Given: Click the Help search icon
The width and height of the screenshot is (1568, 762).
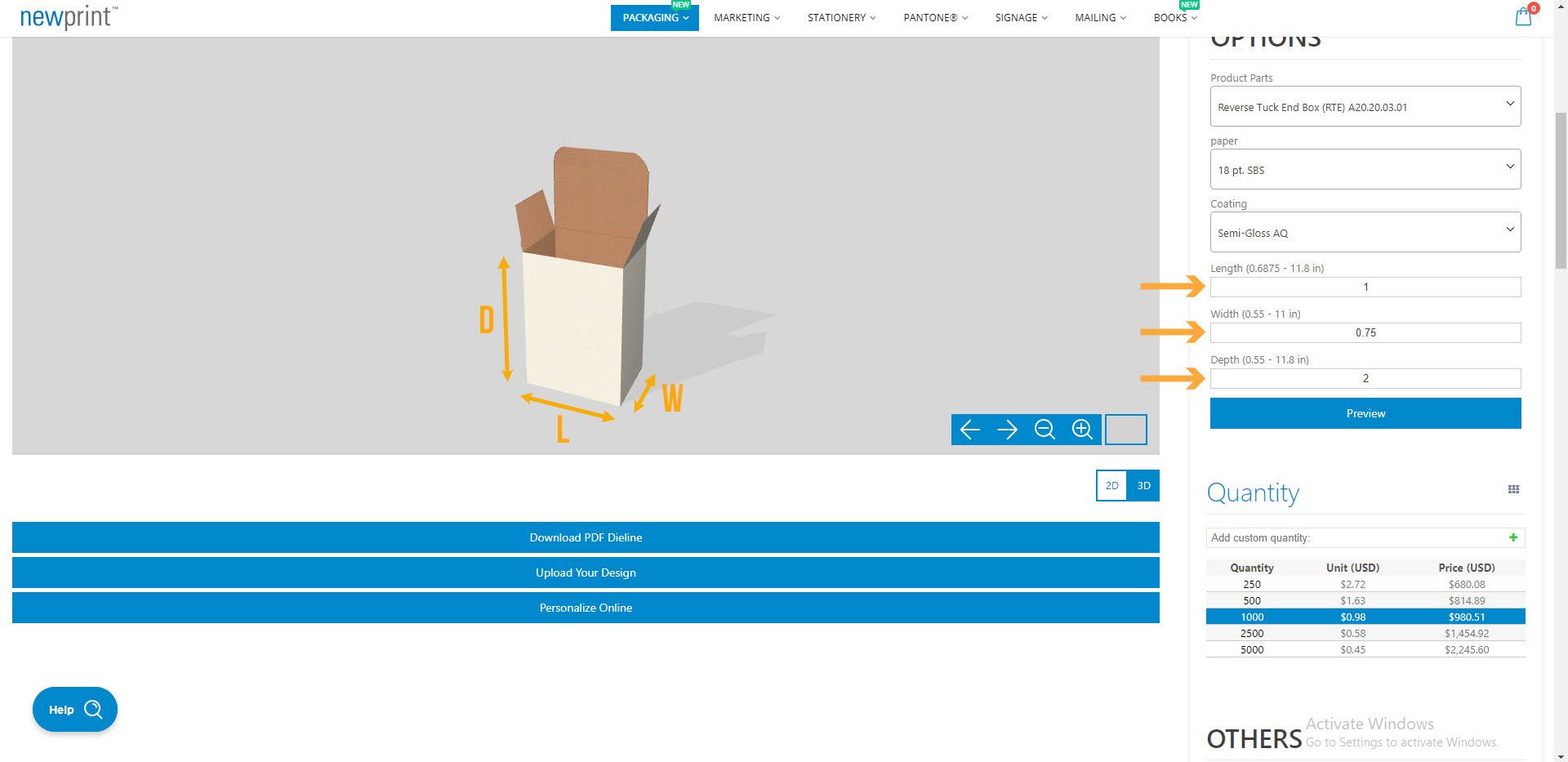Looking at the screenshot, I should click(x=93, y=709).
